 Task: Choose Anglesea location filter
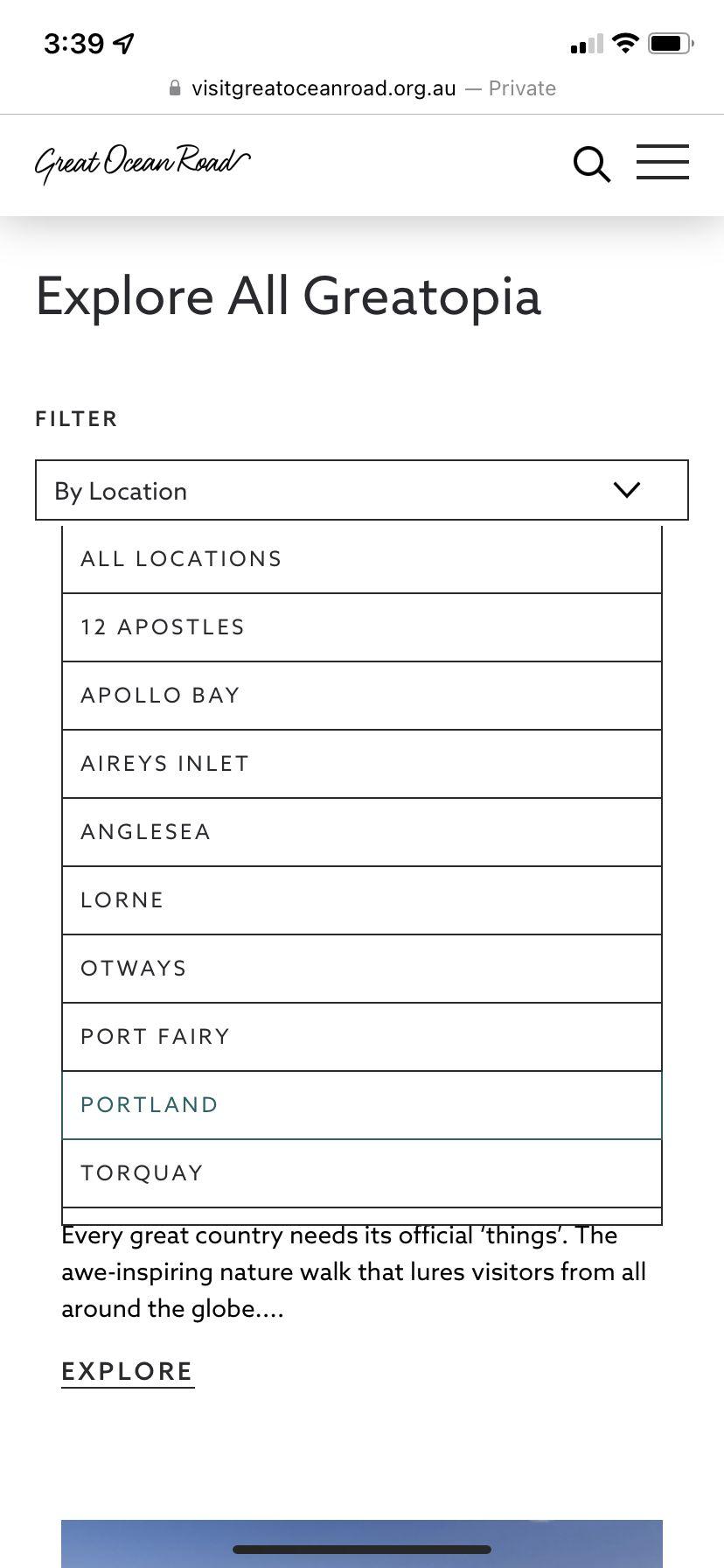pyautogui.click(x=361, y=832)
